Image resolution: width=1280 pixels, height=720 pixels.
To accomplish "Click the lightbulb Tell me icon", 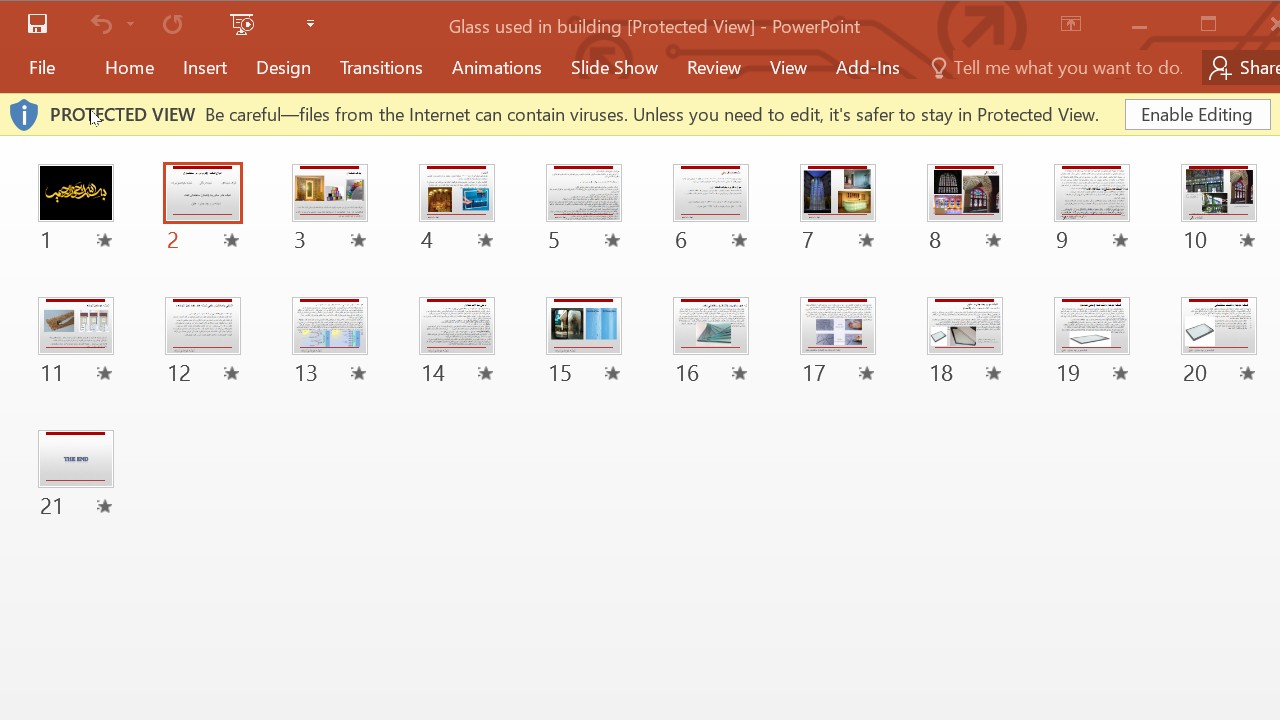I will click(938, 68).
